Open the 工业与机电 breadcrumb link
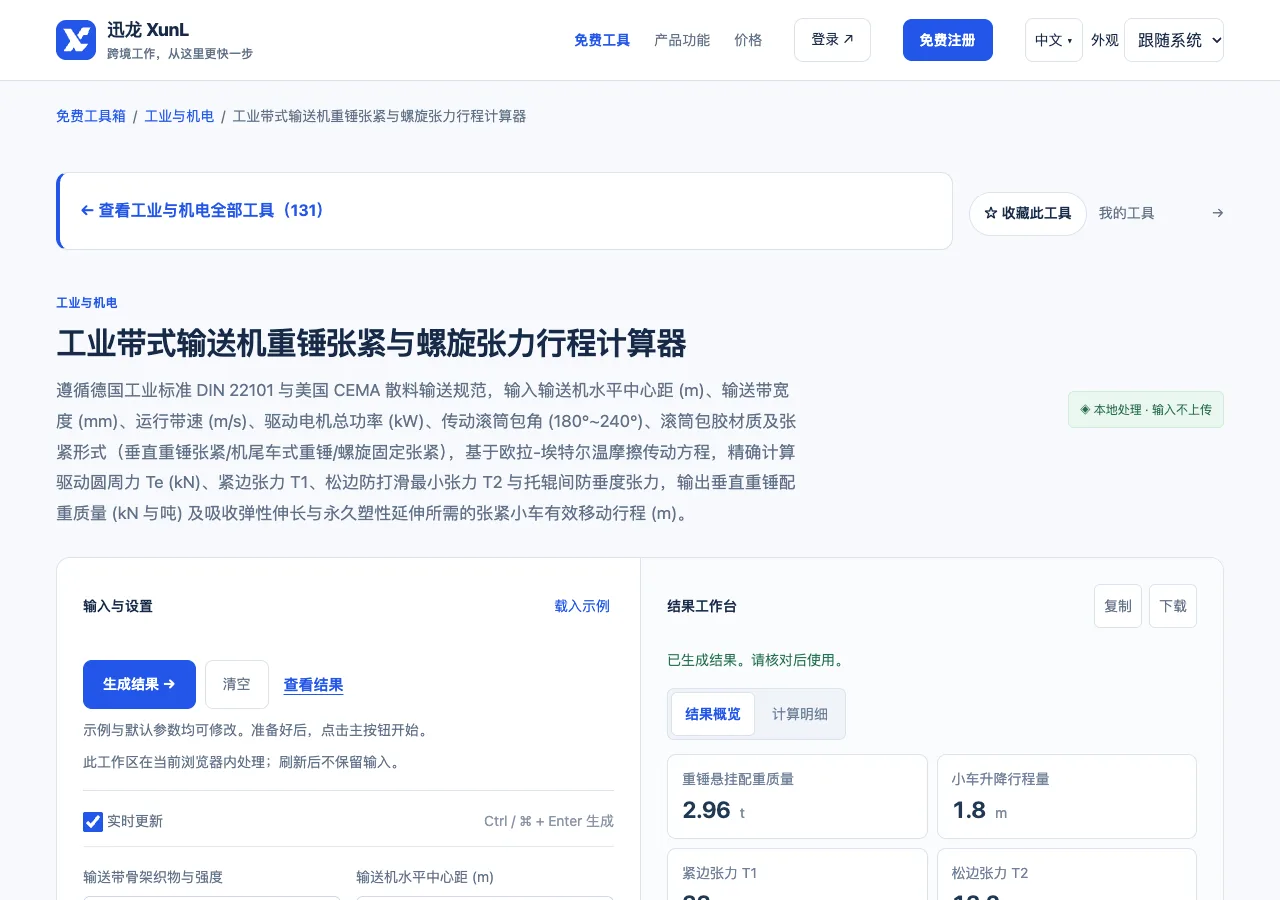Screen dimensions: 1280x900 [x=179, y=116]
